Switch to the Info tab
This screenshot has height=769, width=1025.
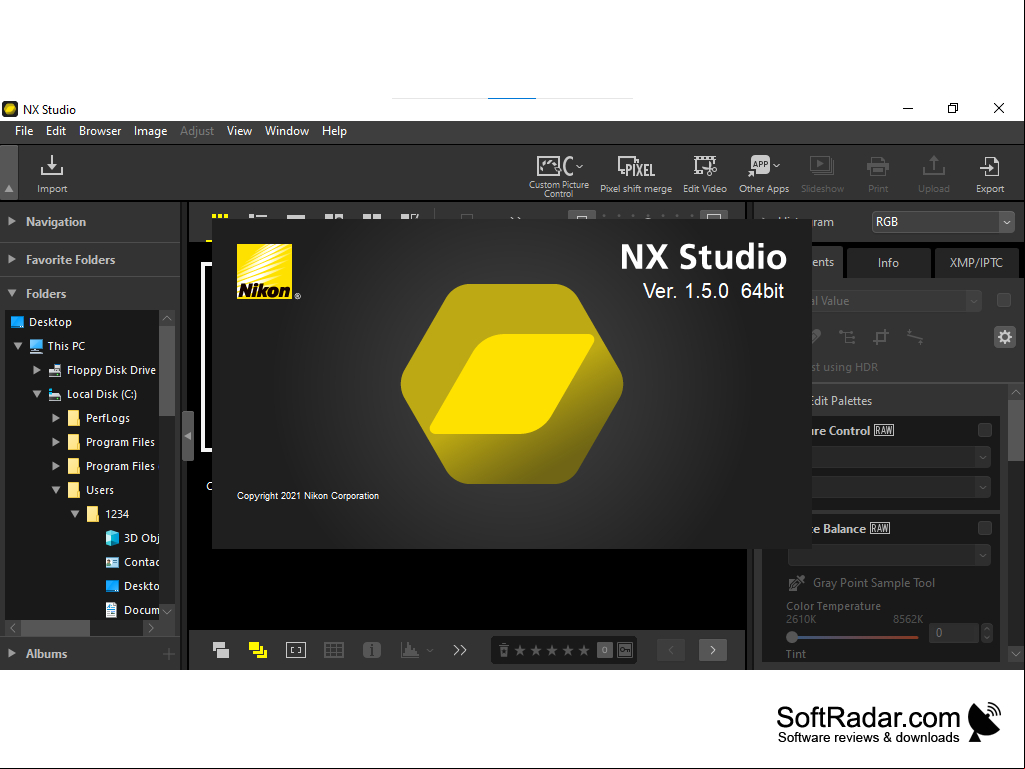[x=888, y=263]
